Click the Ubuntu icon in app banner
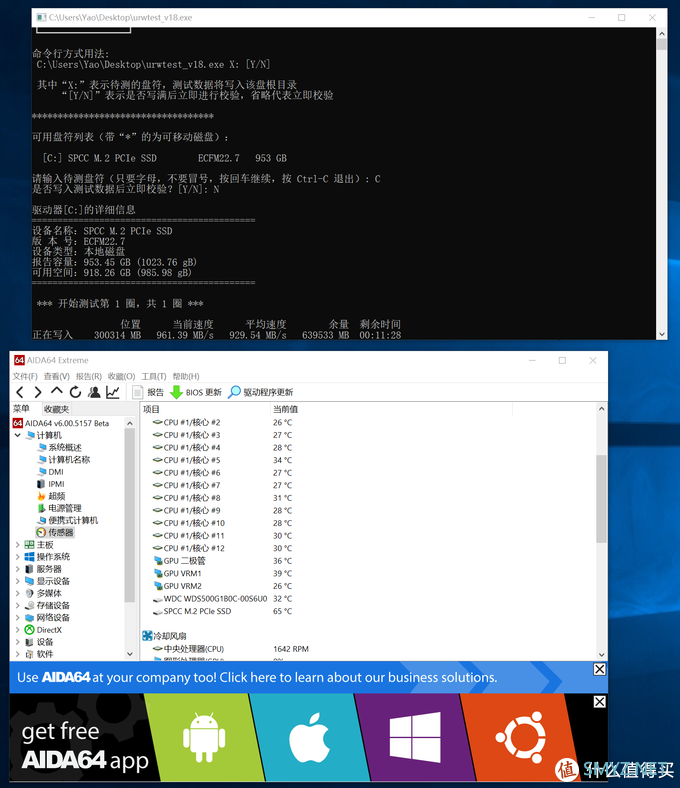The width and height of the screenshot is (680, 788). pyautogui.click(x=521, y=738)
